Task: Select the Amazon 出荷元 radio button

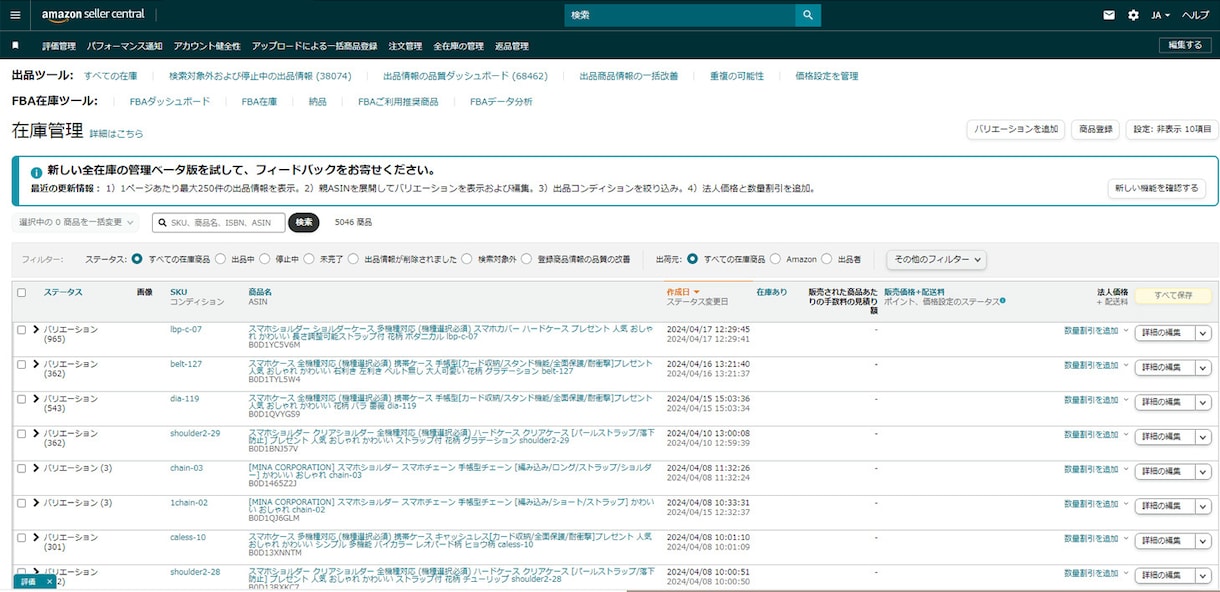Action: 775,259
